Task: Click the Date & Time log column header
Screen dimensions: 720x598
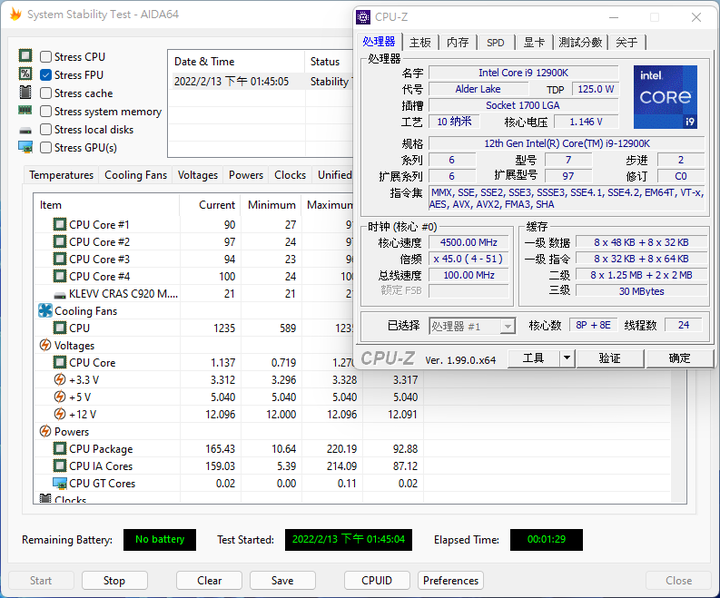Action: 236,62
